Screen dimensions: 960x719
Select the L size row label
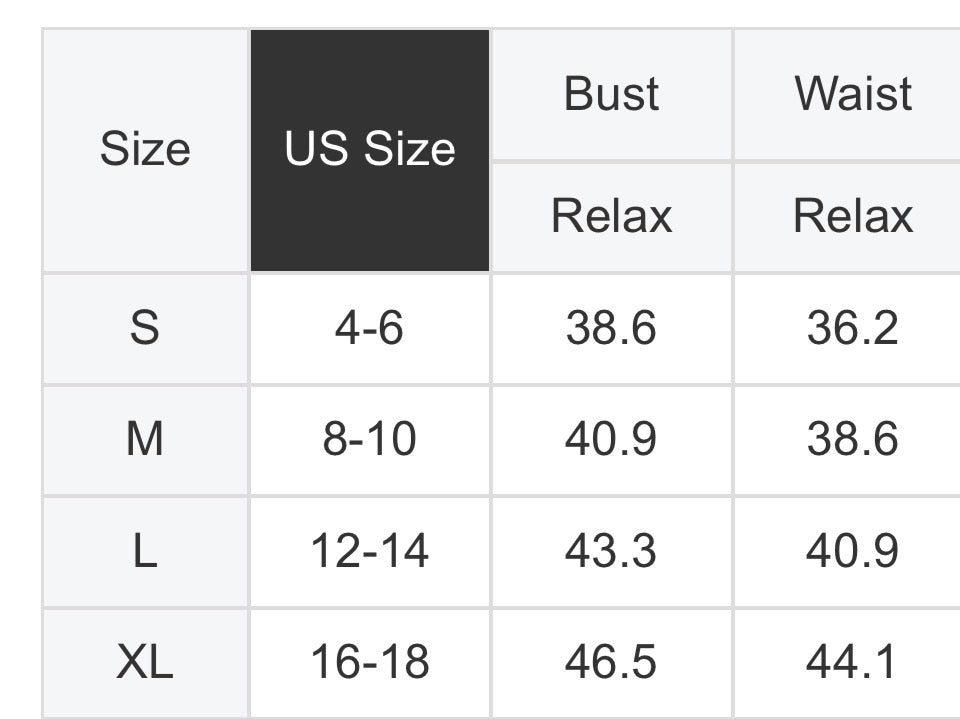[145, 551]
